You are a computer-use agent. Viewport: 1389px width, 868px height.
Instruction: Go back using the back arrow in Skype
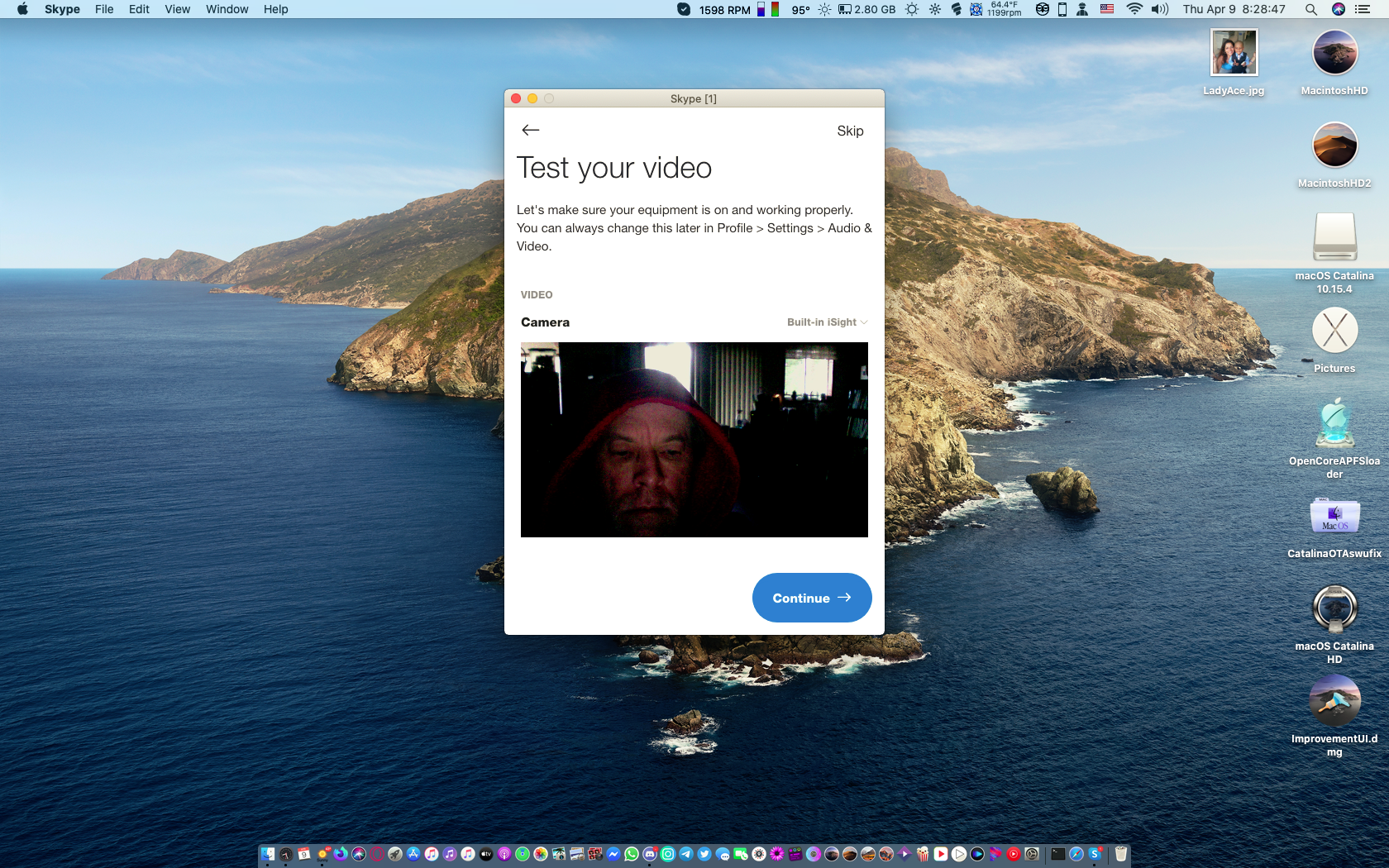click(x=531, y=130)
